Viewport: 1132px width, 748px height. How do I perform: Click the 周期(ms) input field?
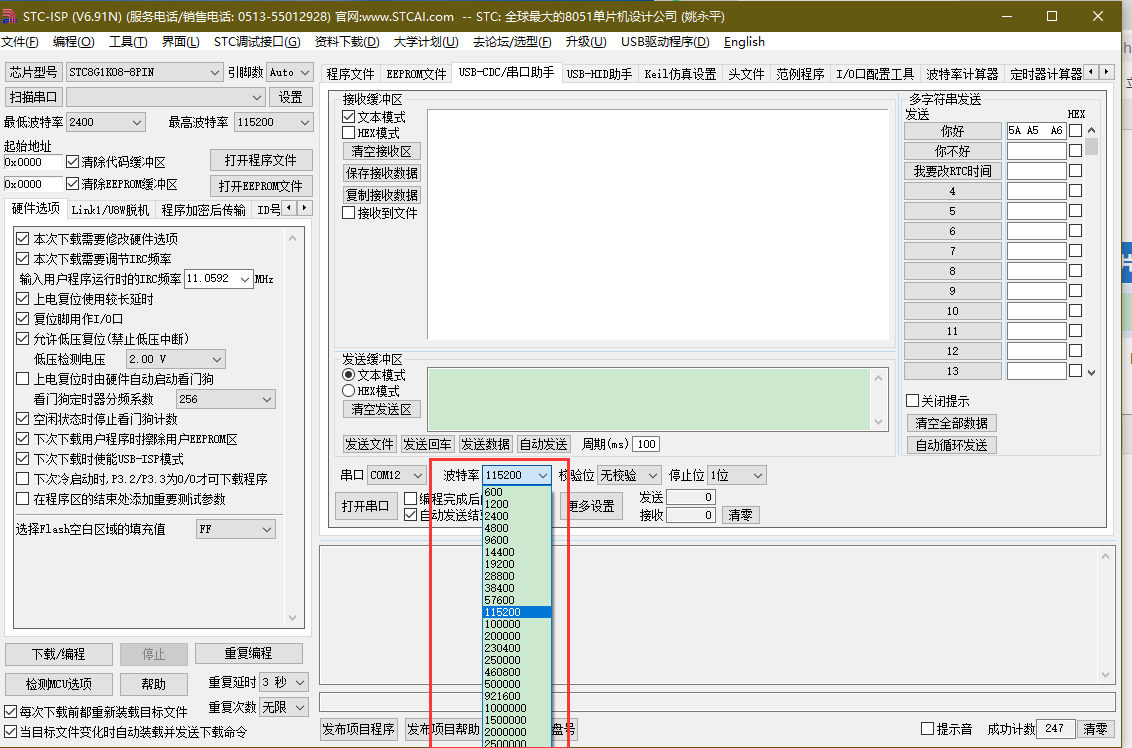click(x=646, y=444)
